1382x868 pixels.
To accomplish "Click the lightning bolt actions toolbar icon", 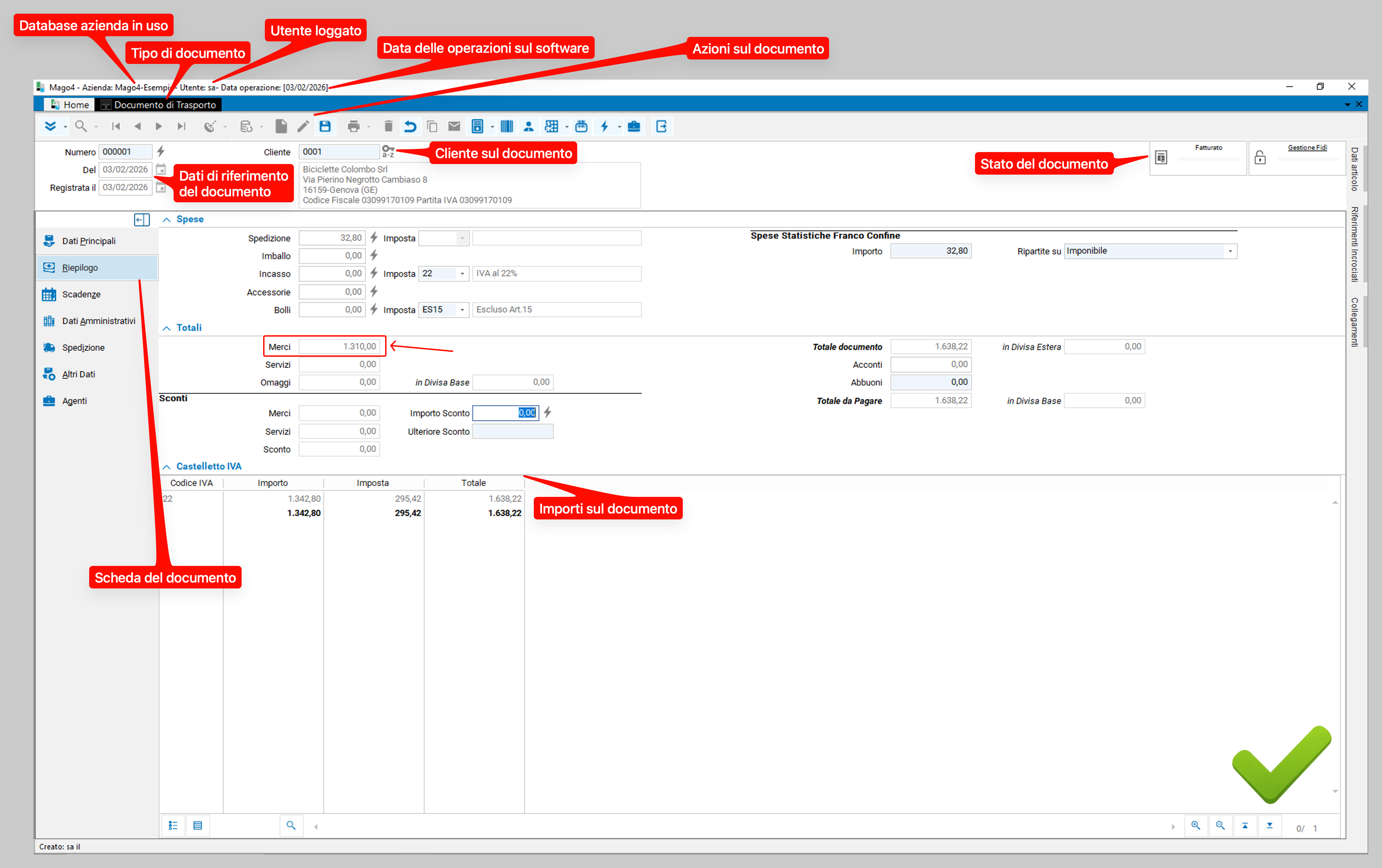I will (604, 126).
